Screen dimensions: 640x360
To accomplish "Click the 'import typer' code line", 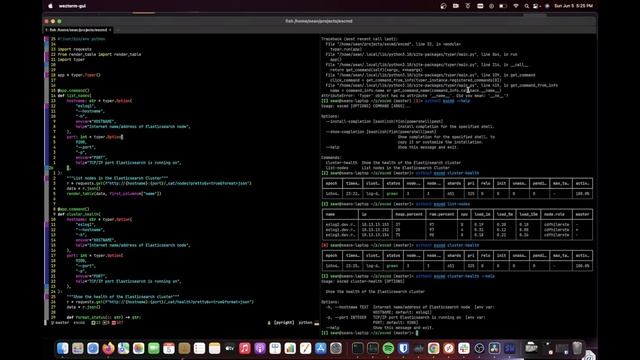I will pos(71,60).
